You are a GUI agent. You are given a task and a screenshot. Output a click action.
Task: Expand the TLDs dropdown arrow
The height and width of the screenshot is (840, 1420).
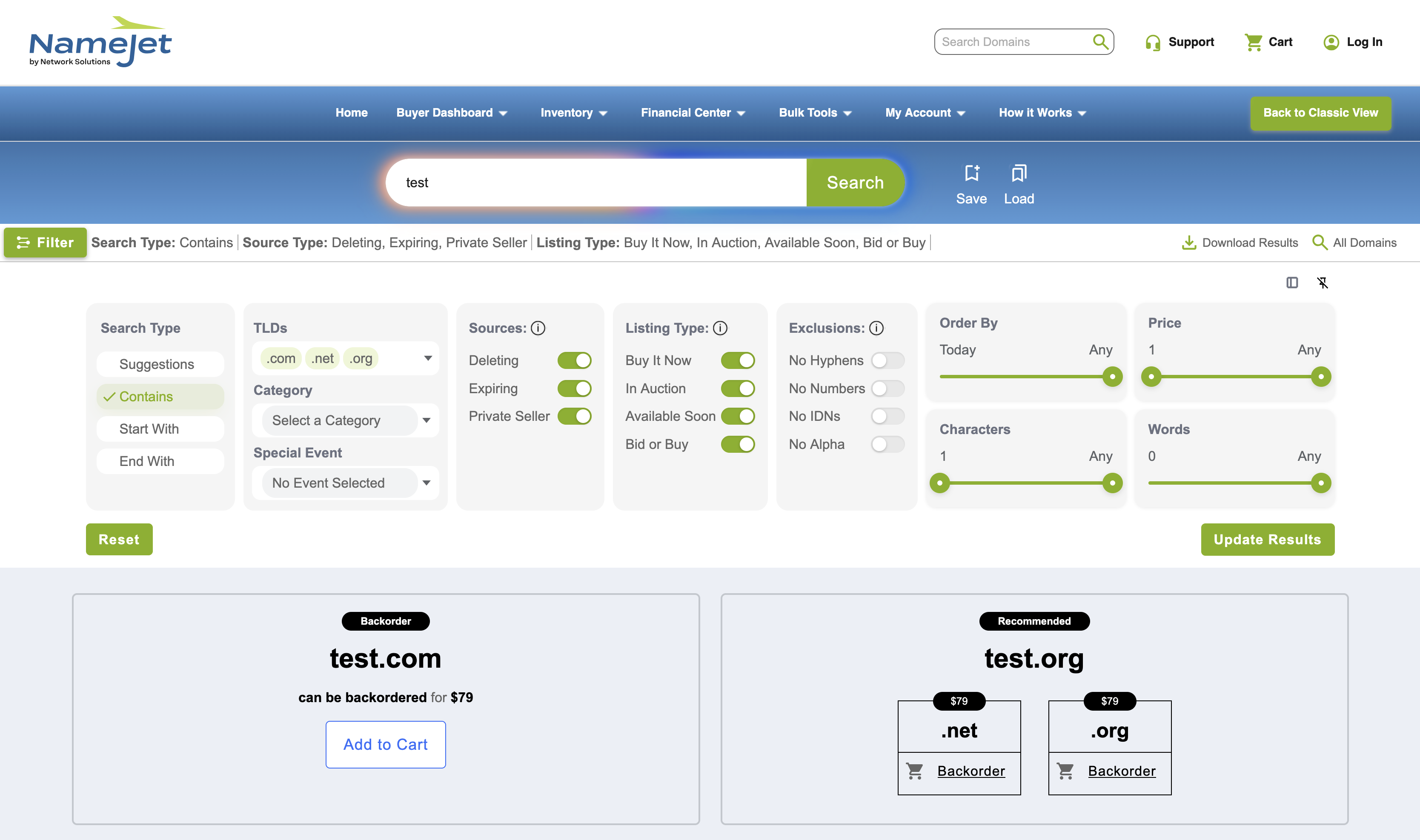coord(428,358)
